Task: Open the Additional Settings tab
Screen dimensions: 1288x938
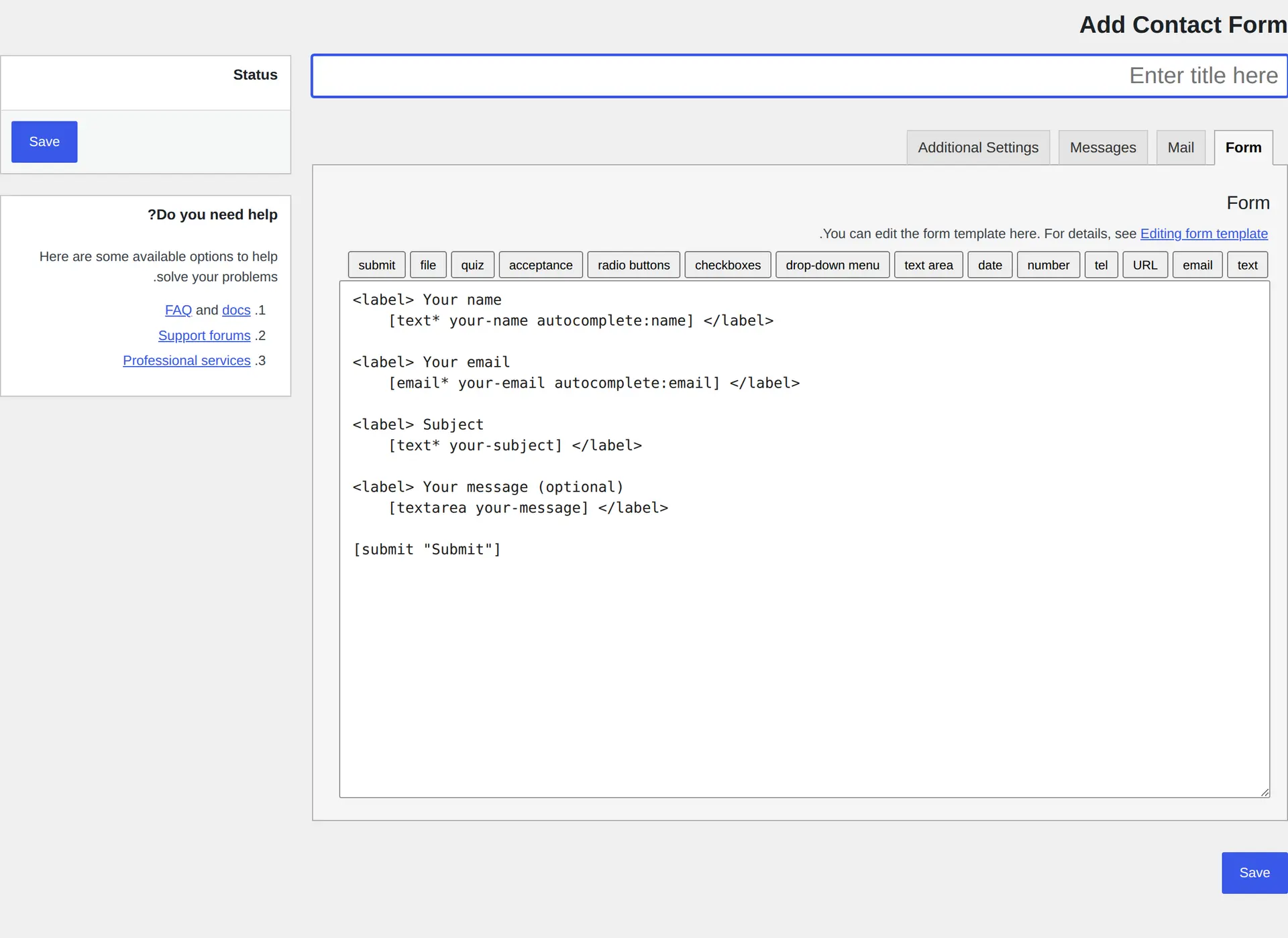Action: pyautogui.click(x=978, y=148)
